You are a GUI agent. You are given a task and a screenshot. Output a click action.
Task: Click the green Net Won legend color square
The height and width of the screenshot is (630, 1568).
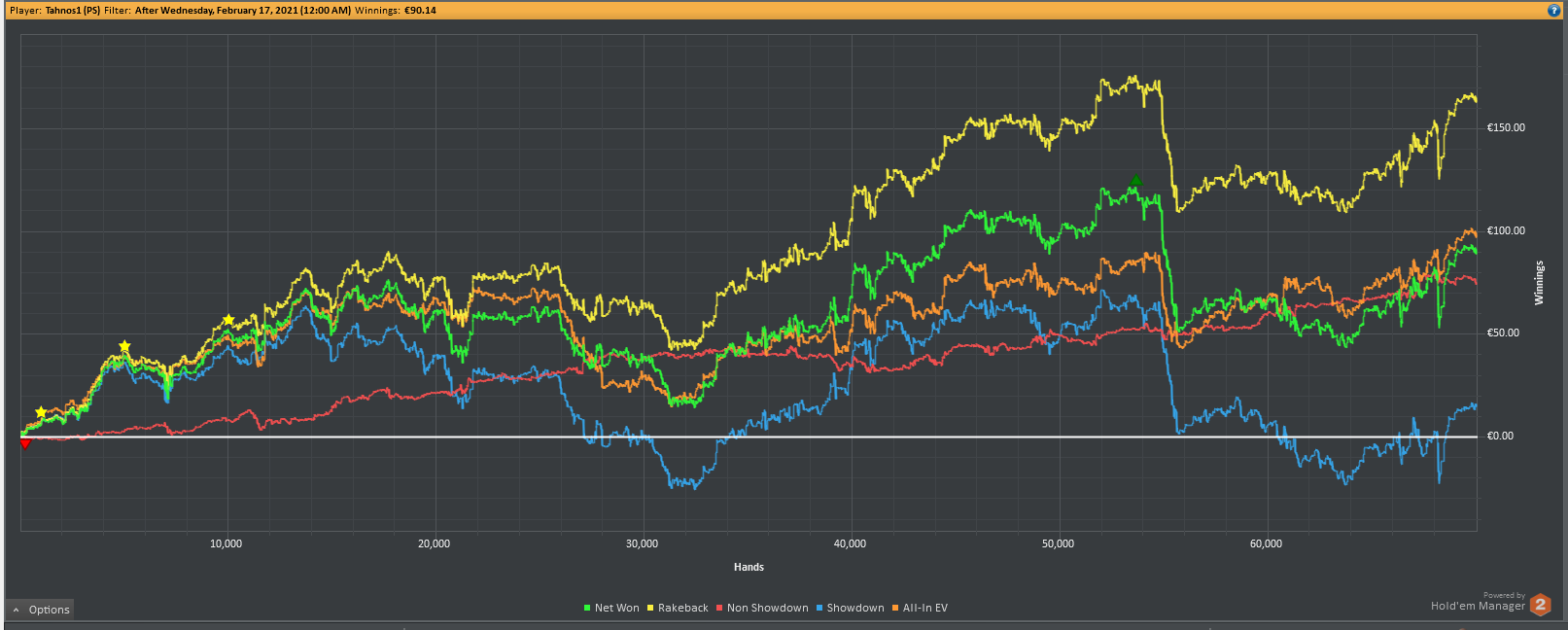[587, 608]
